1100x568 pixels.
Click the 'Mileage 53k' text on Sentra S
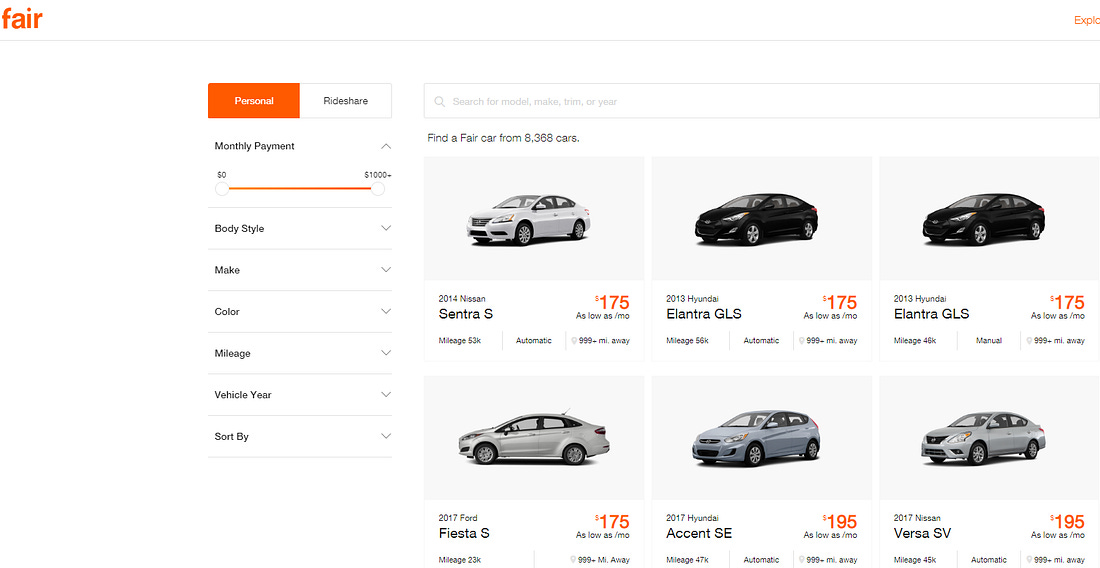[460, 341]
